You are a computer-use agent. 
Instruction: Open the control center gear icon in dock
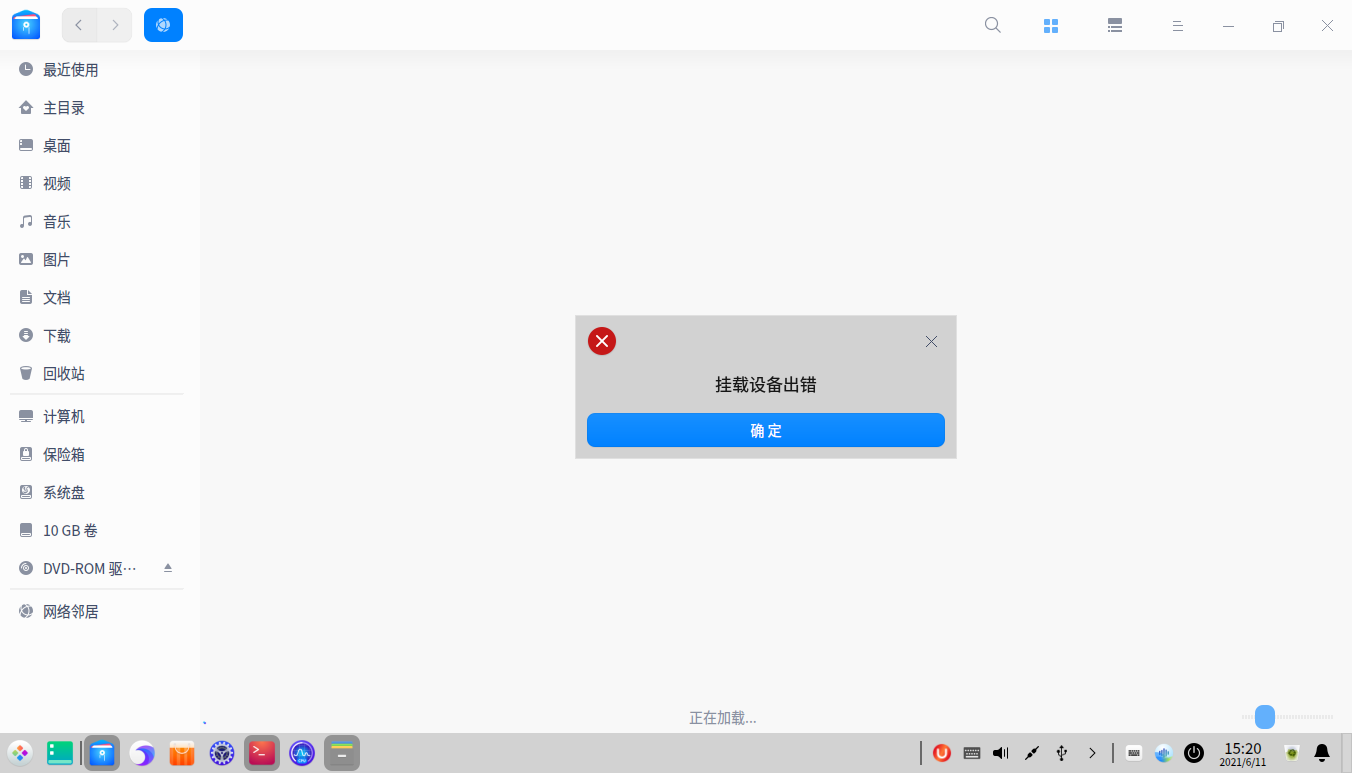(222, 753)
